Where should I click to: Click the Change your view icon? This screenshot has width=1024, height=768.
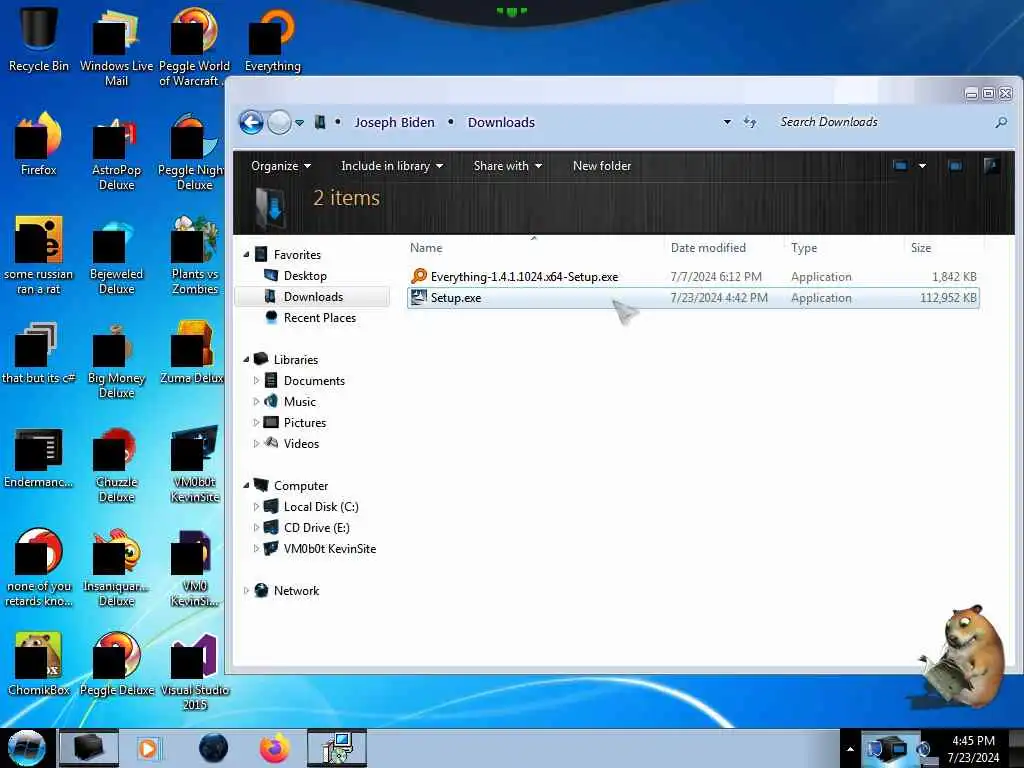pos(900,166)
